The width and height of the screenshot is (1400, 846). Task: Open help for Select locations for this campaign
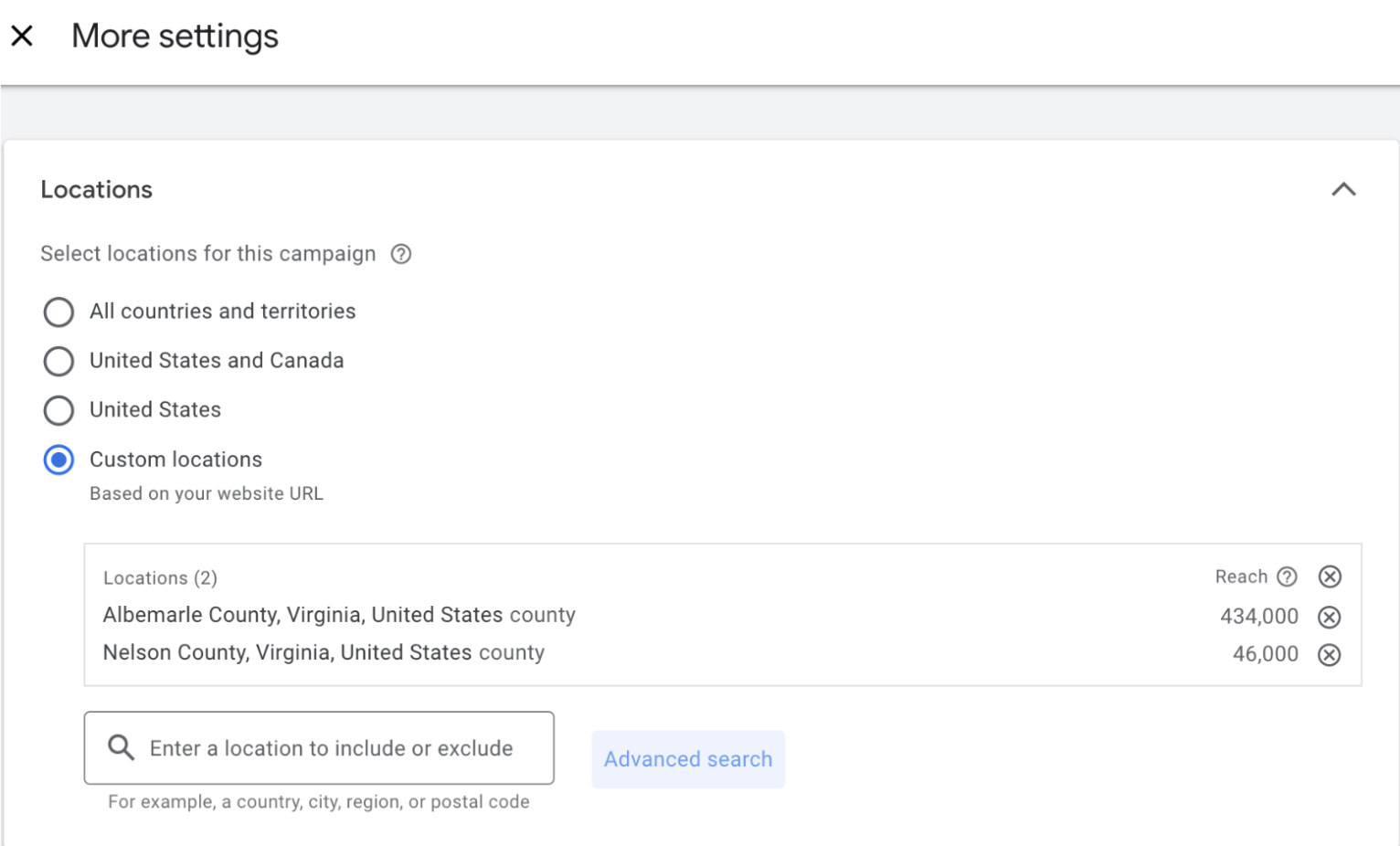(x=401, y=254)
